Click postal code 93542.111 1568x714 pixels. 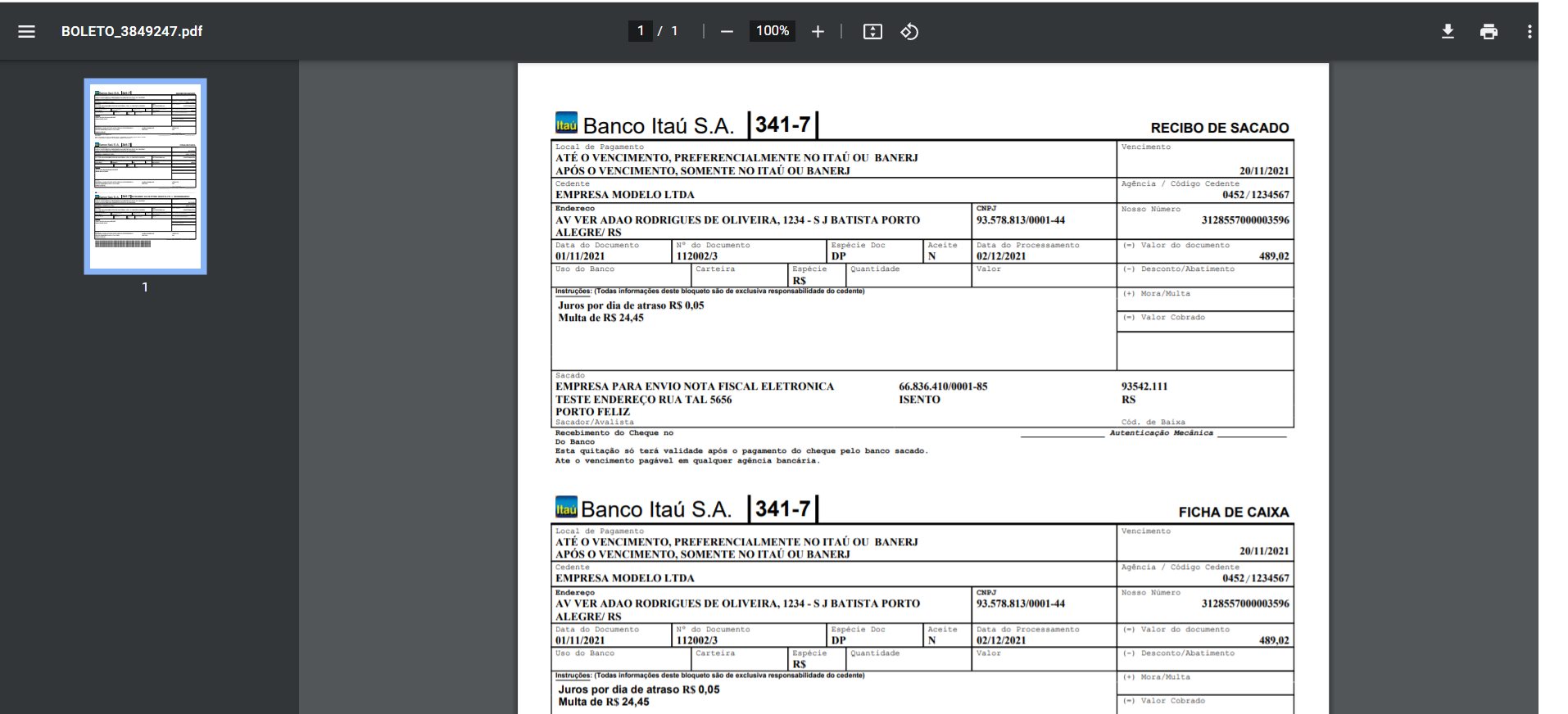tap(1144, 386)
